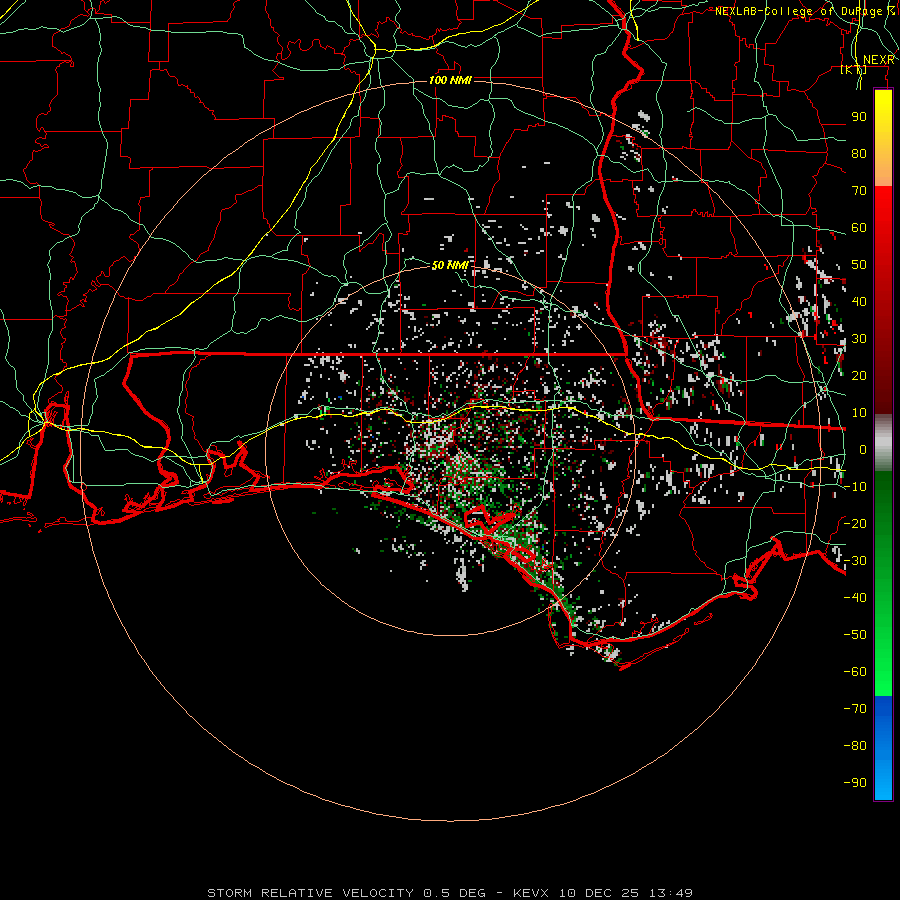
Task: Click the blue bottom segment of the color bar
Action: click(x=883, y=748)
